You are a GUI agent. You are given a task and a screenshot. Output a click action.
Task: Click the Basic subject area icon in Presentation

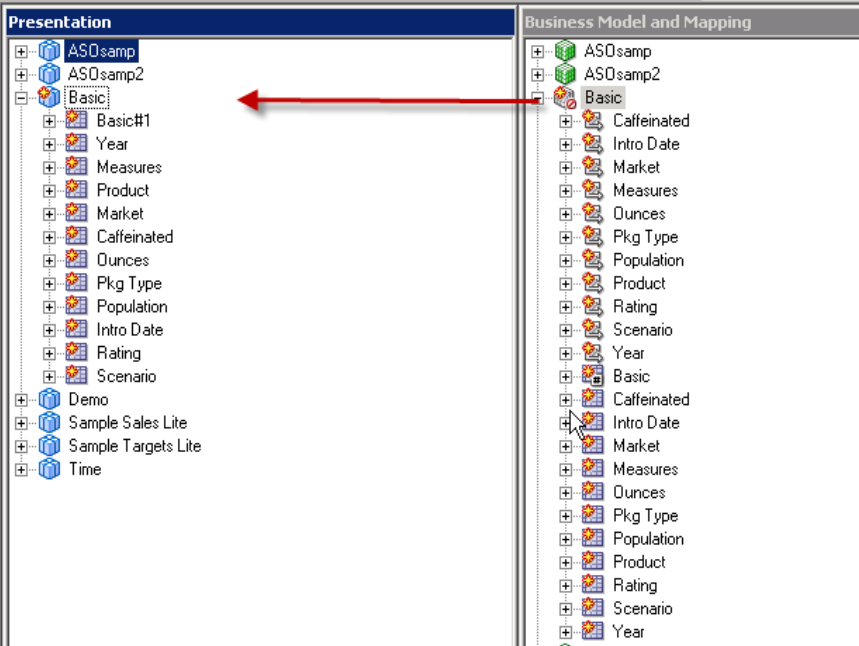[49, 98]
